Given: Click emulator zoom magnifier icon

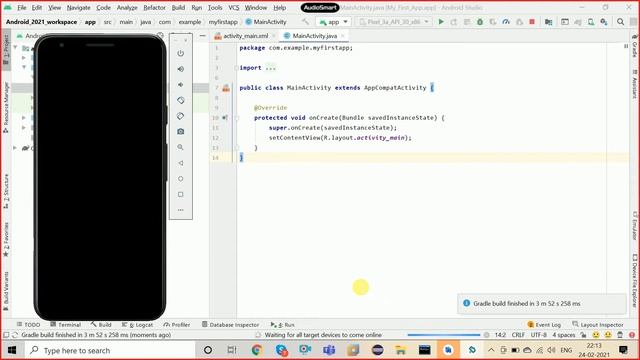Looking at the screenshot, I should pyautogui.click(x=181, y=147).
